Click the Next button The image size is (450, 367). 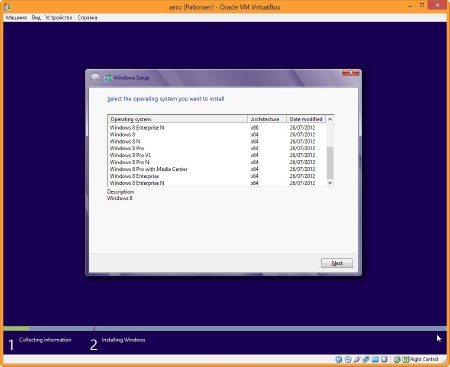[x=337, y=263]
